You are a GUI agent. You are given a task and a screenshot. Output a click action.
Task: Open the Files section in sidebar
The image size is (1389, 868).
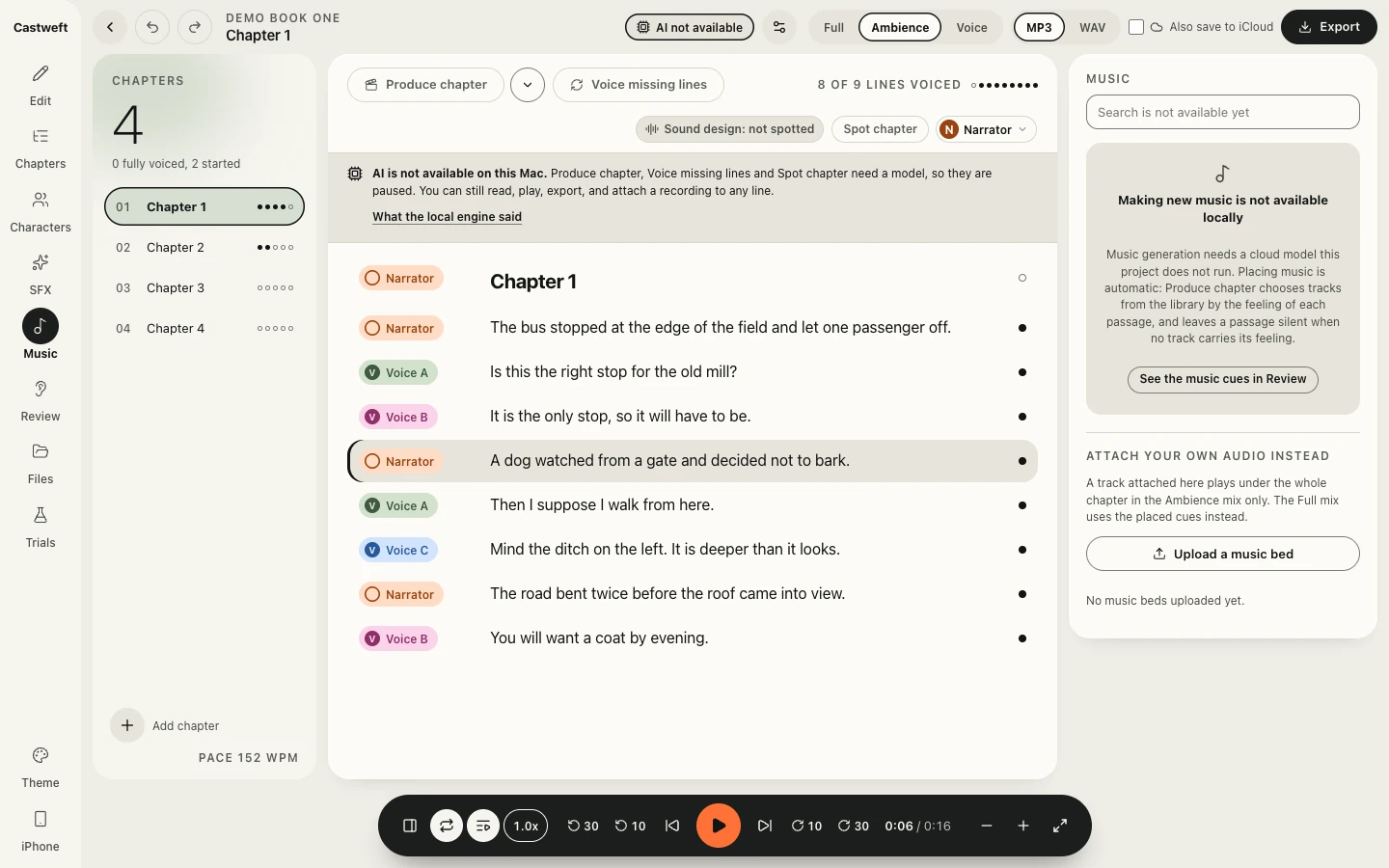41,463
